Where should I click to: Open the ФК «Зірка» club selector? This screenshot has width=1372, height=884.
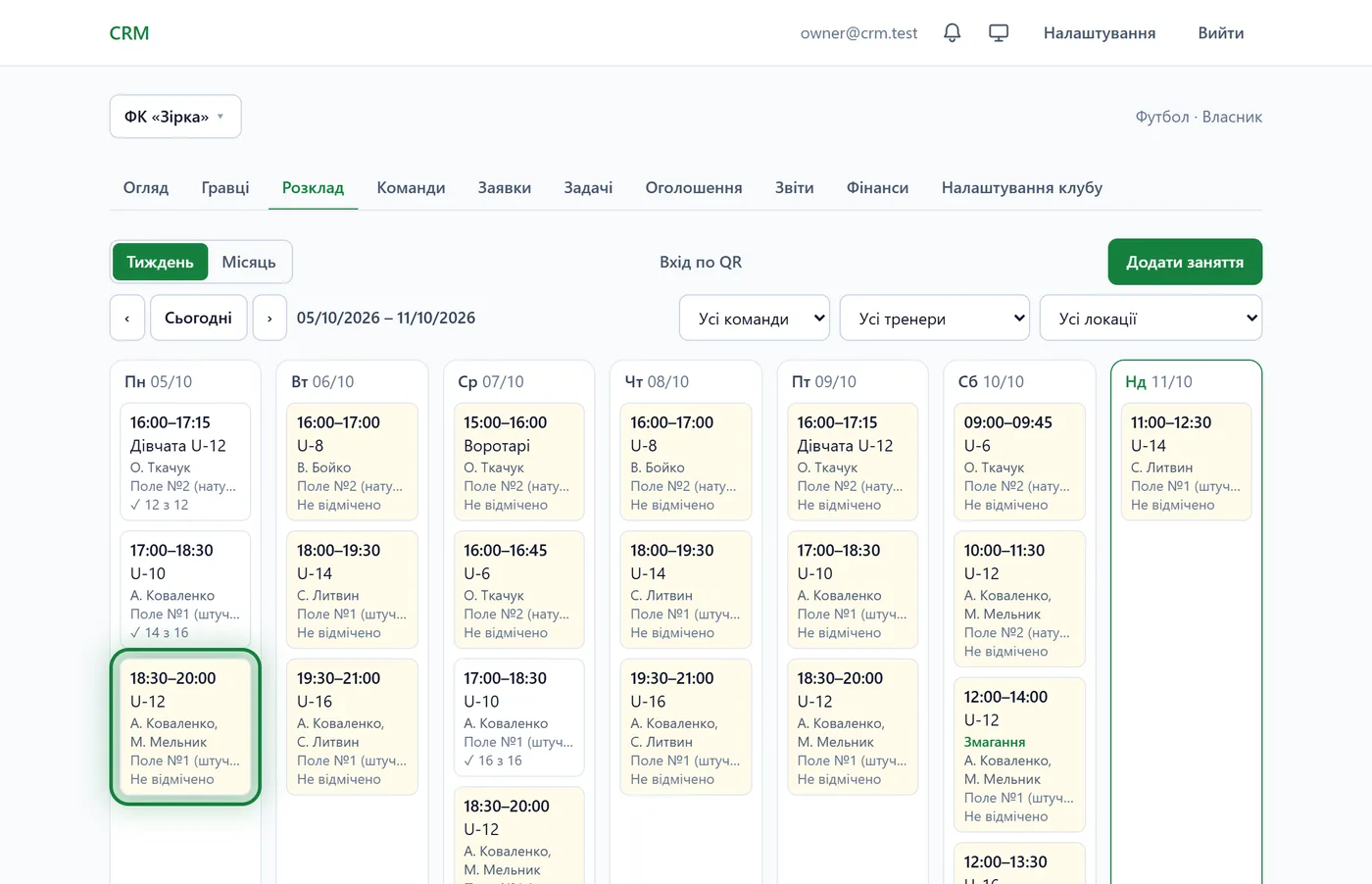[175, 117]
